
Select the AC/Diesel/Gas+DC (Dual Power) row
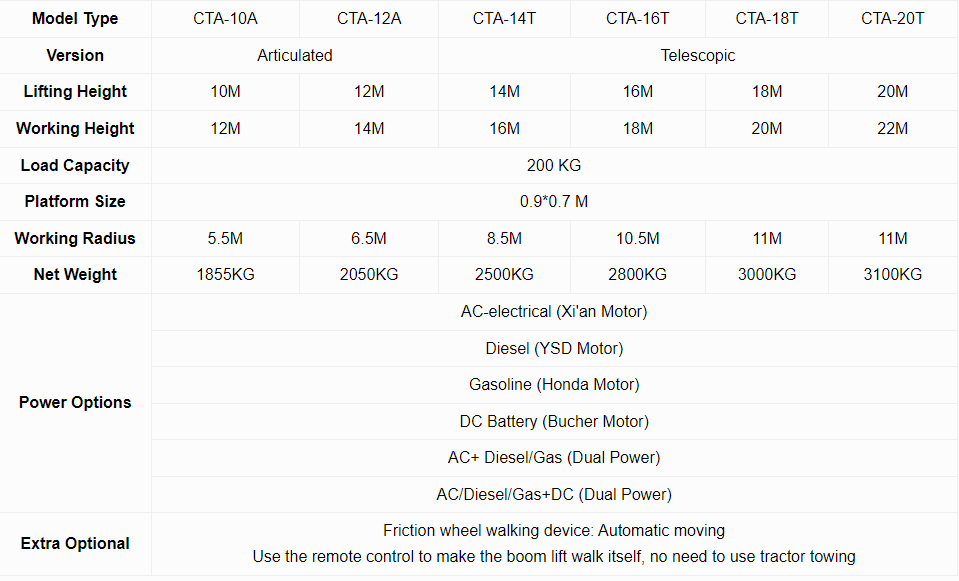(554, 494)
